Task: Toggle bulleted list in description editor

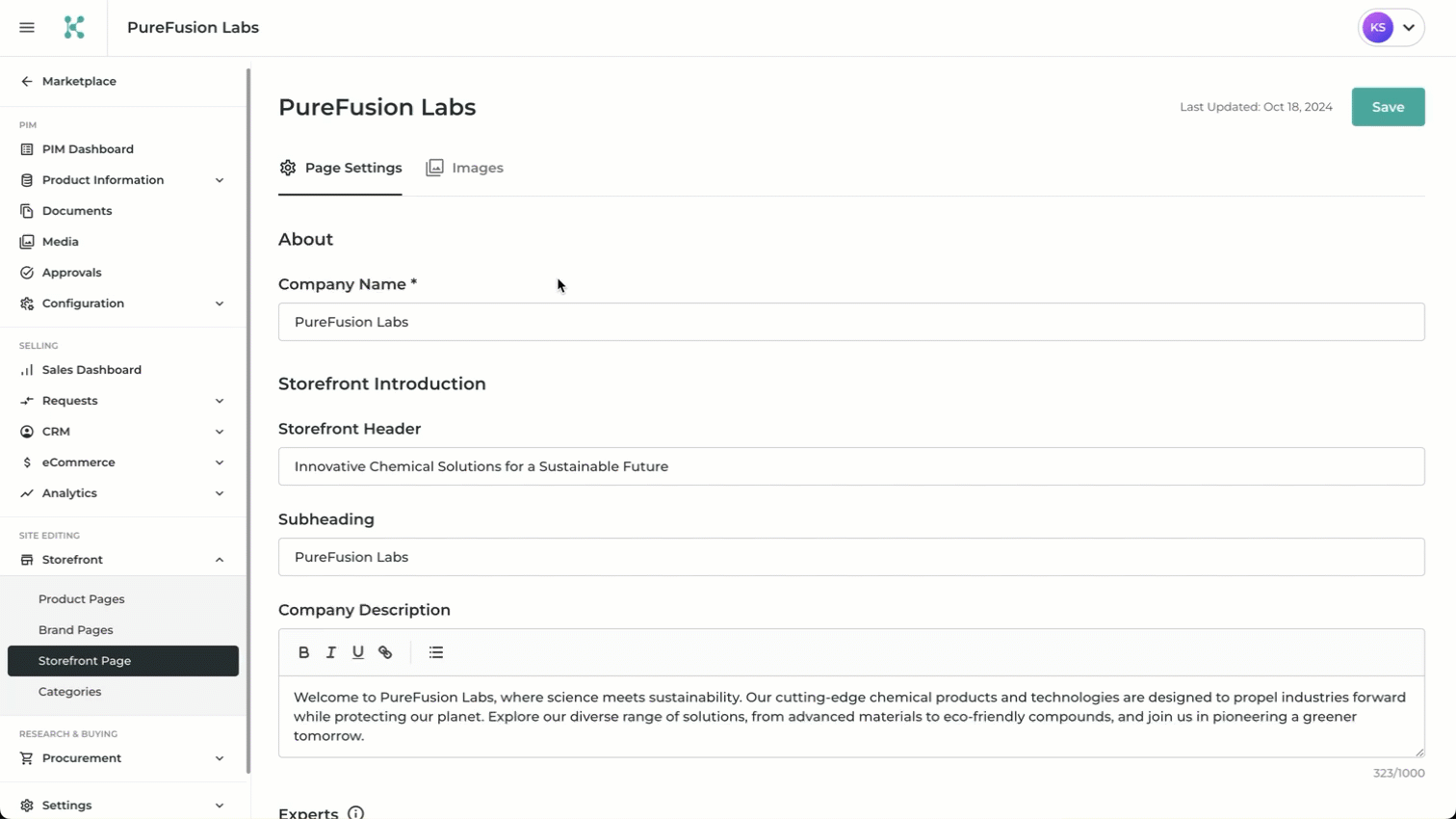Action: (x=436, y=652)
